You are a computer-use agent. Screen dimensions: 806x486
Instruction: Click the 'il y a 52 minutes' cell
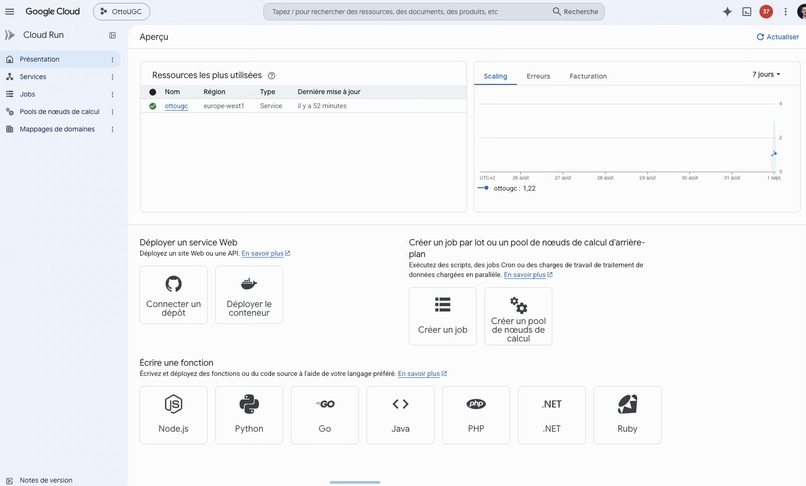pyautogui.click(x=322, y=106)
